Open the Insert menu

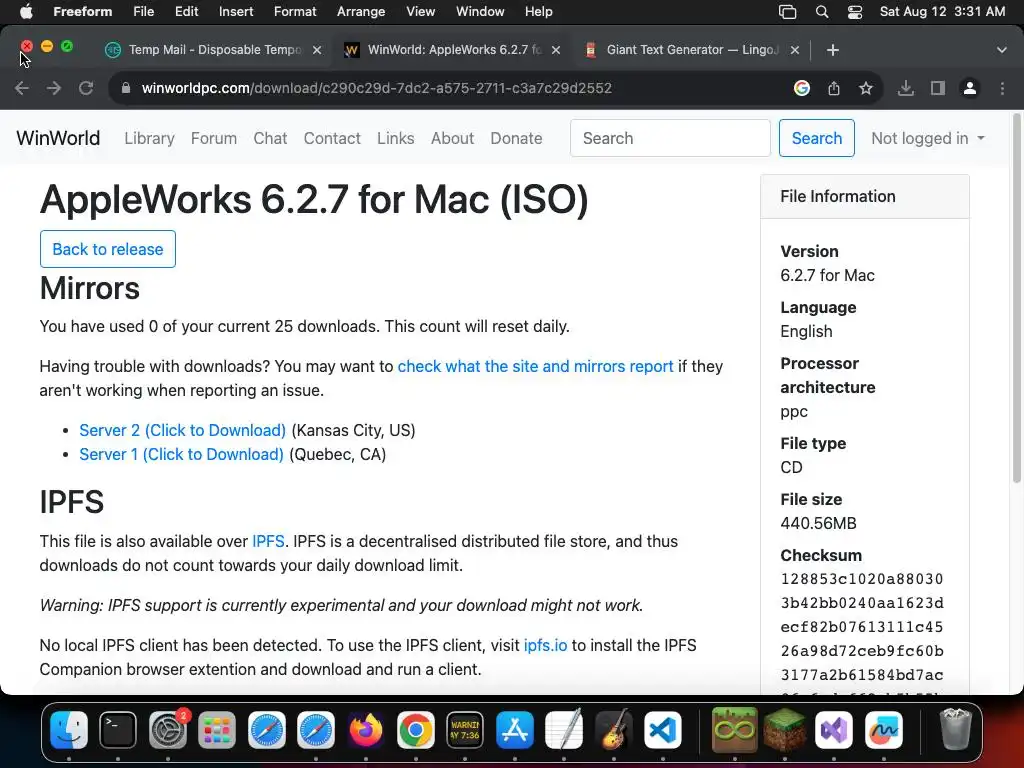(236, 12)
